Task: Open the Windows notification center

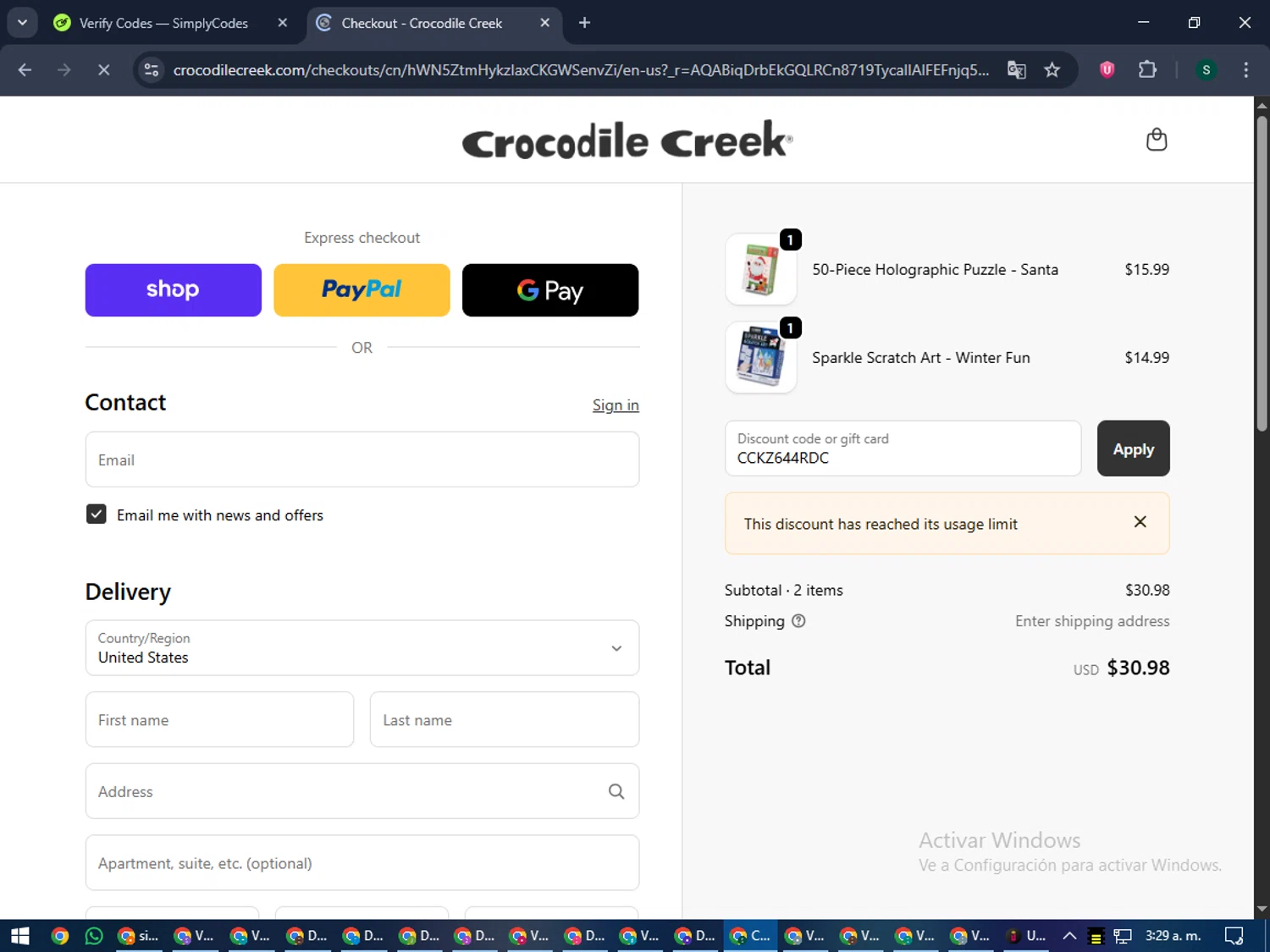Action: [1234, 936]
